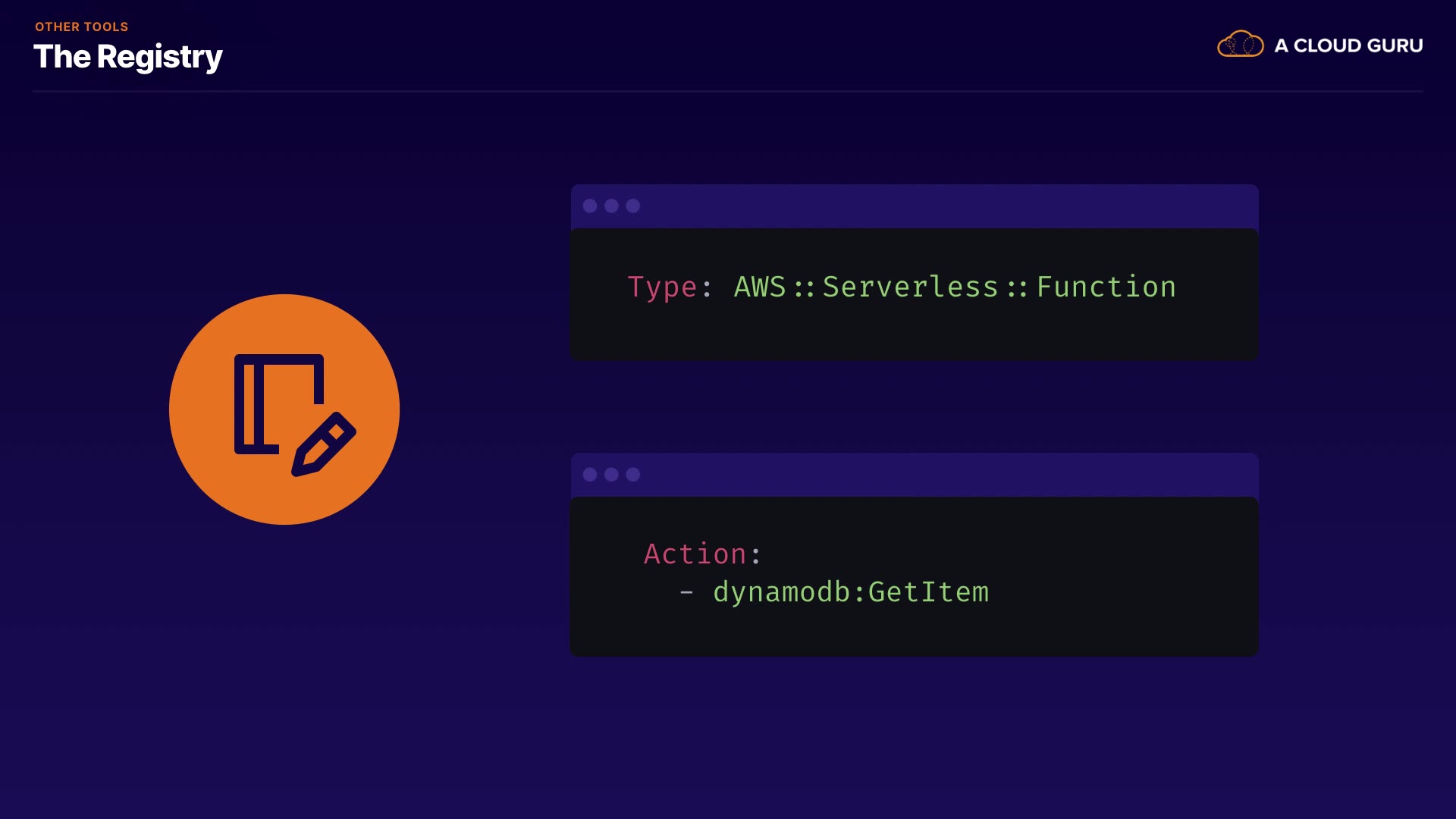
Task: Click first dot in bottom code window
Action: 590,475
